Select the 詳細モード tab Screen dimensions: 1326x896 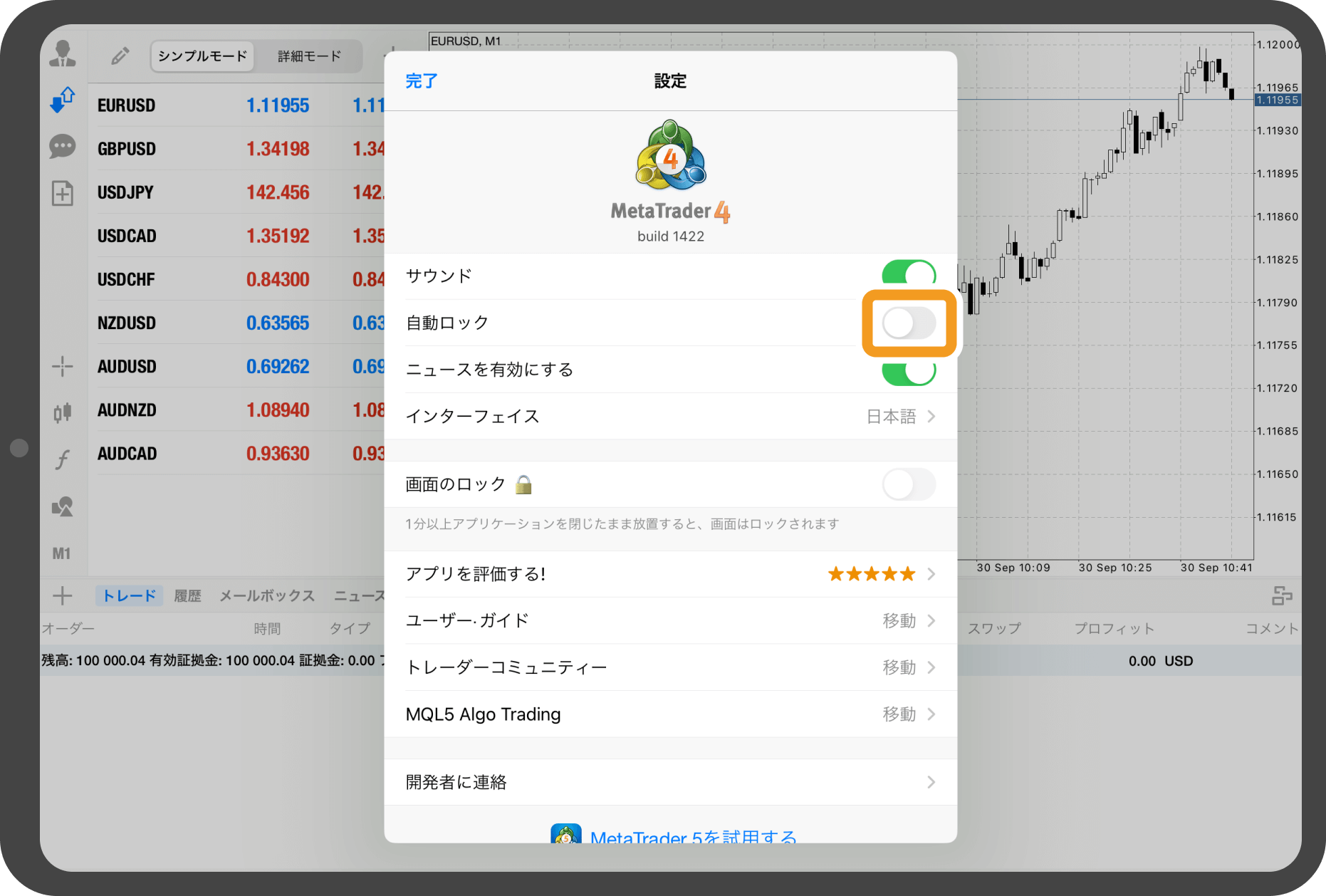tap(308, 56)
